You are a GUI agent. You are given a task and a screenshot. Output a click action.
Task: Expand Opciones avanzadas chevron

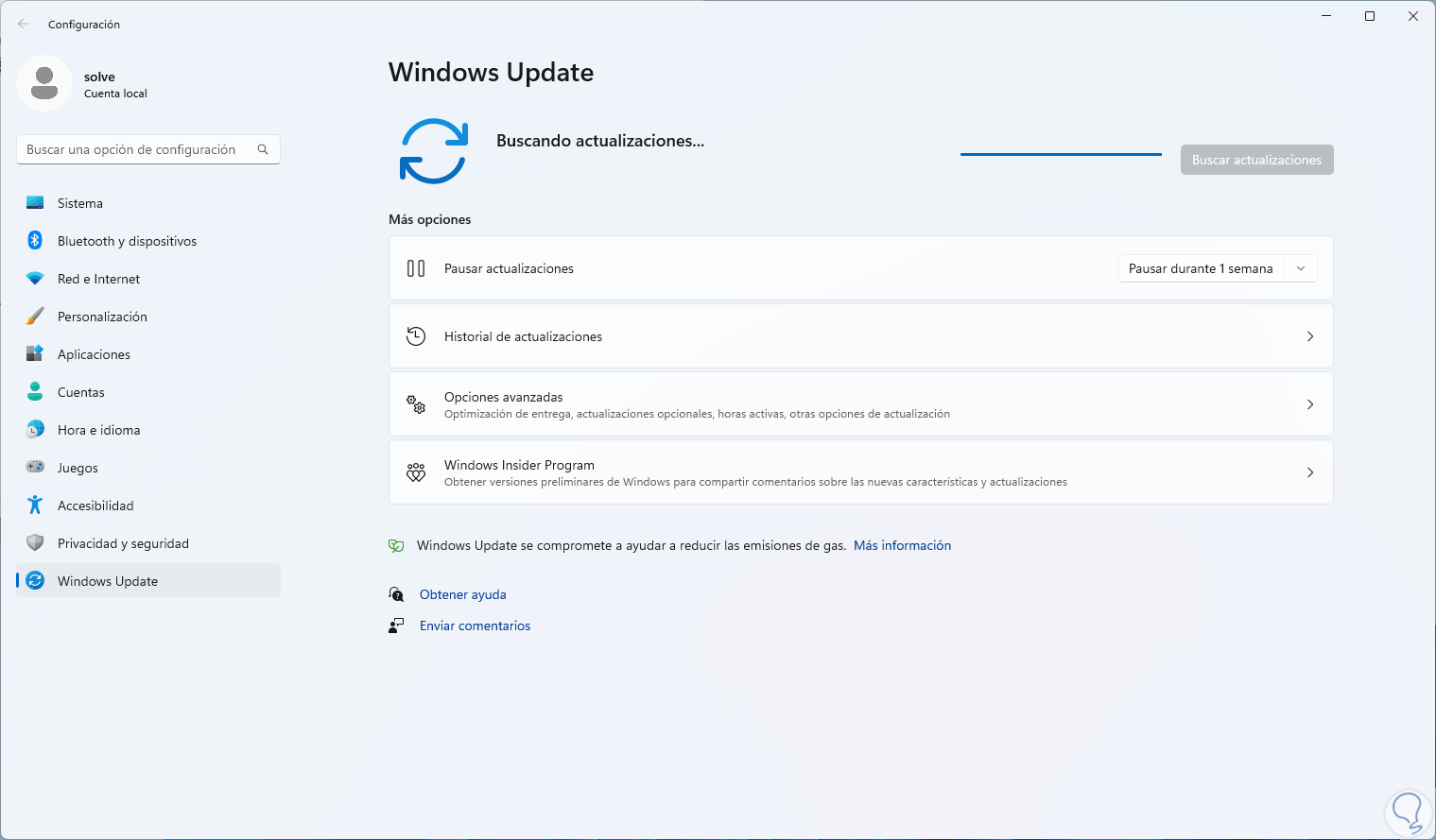pos(1310,404)
